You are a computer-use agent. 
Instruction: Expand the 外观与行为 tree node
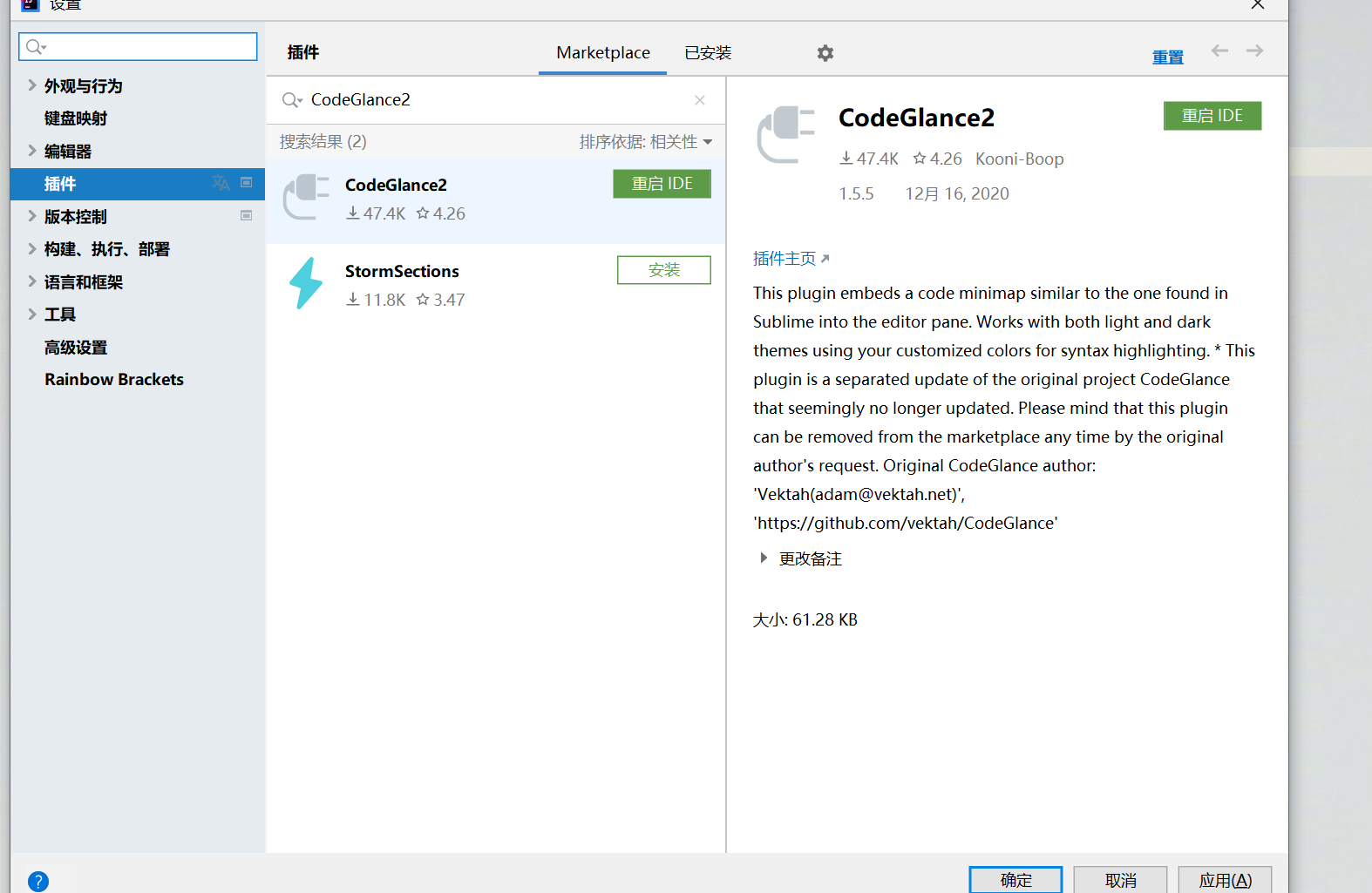click(x=32, y=85)
